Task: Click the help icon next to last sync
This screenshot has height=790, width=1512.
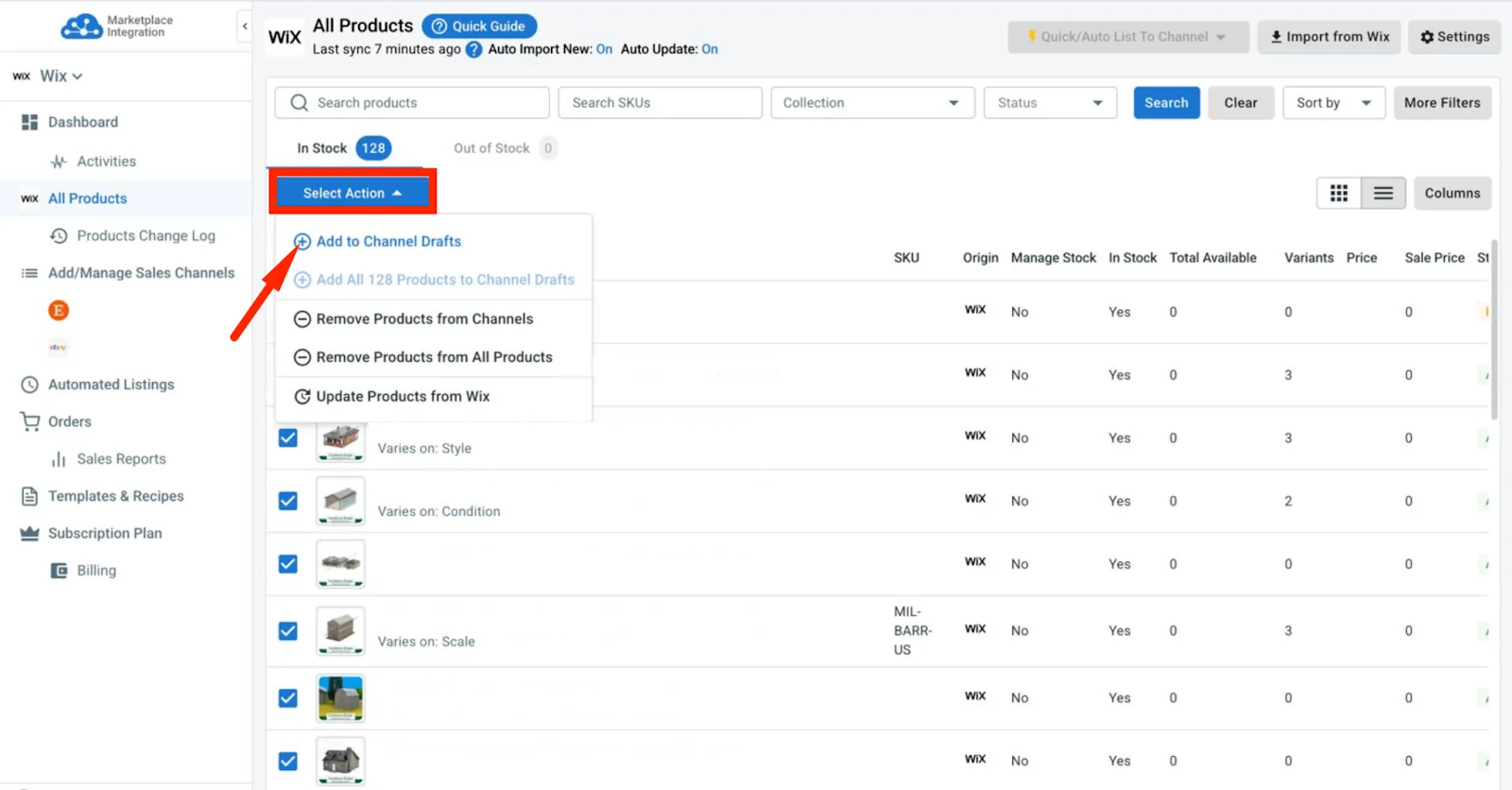Action: [x=474, y=50]
